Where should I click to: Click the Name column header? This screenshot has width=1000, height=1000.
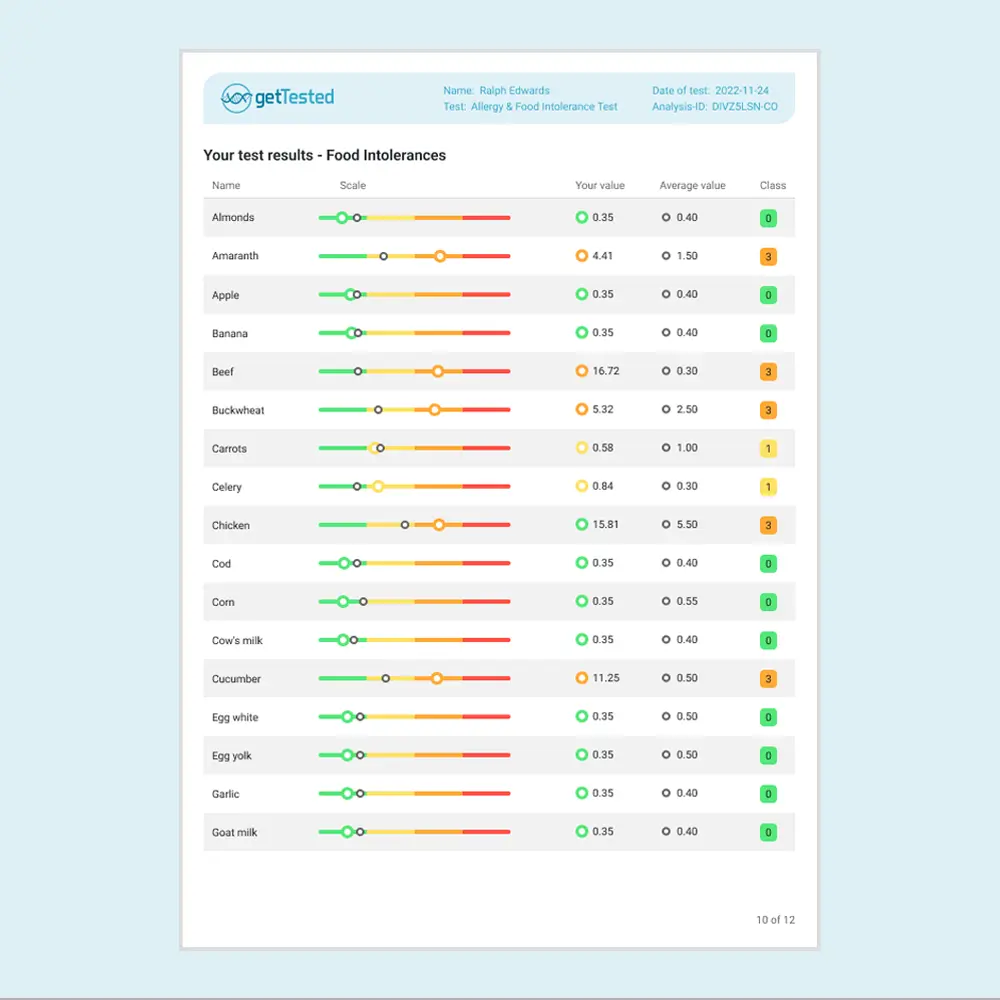pos(226,185)
